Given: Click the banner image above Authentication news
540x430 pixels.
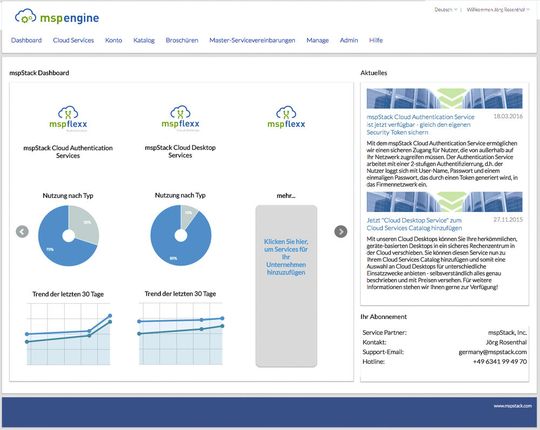Looking at the screenshot, I should coord(444,98).
